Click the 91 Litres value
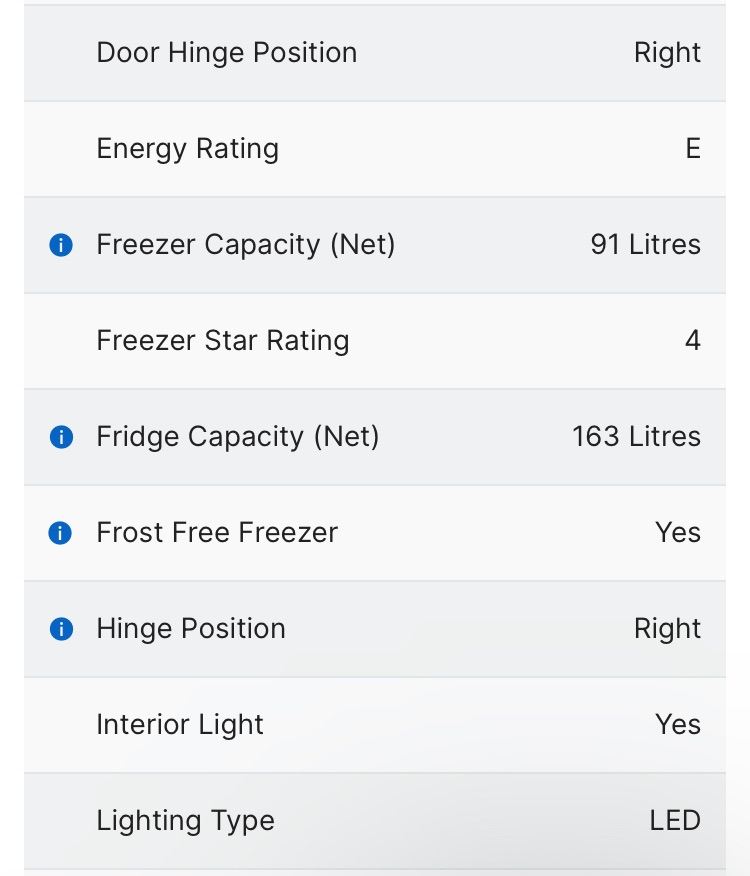The height and width of the screenshot is (876, 750). click(645, 245)
